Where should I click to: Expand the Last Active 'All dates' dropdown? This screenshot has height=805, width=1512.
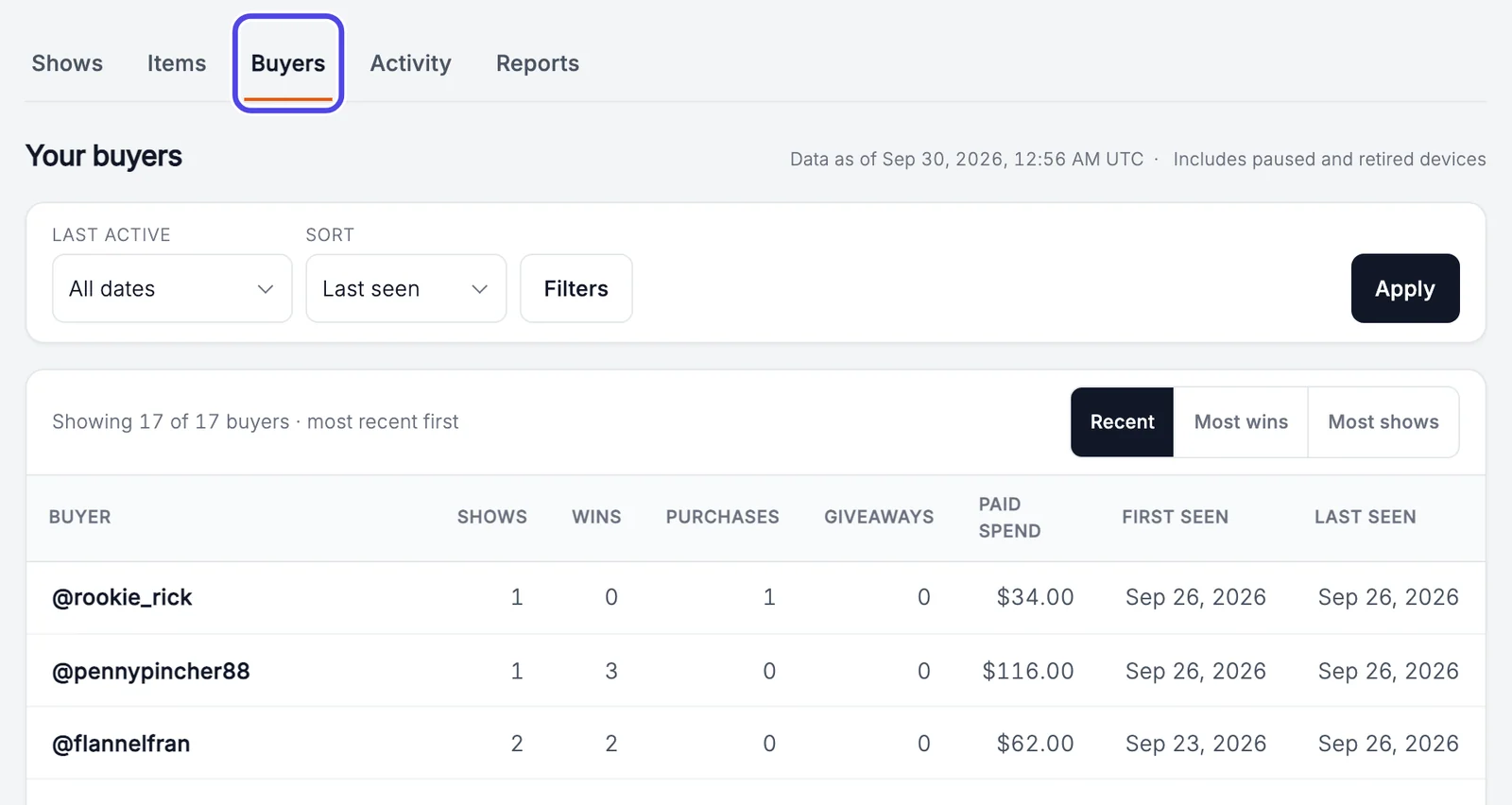(172, 288)
